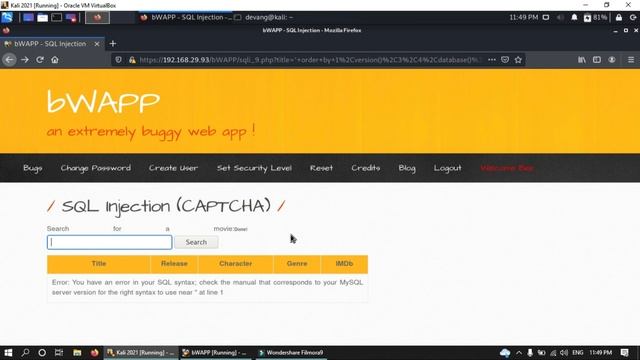The width and height of the screenshot is (640, 360).
Task: Open the Credits page
Action: pos(366,168)
